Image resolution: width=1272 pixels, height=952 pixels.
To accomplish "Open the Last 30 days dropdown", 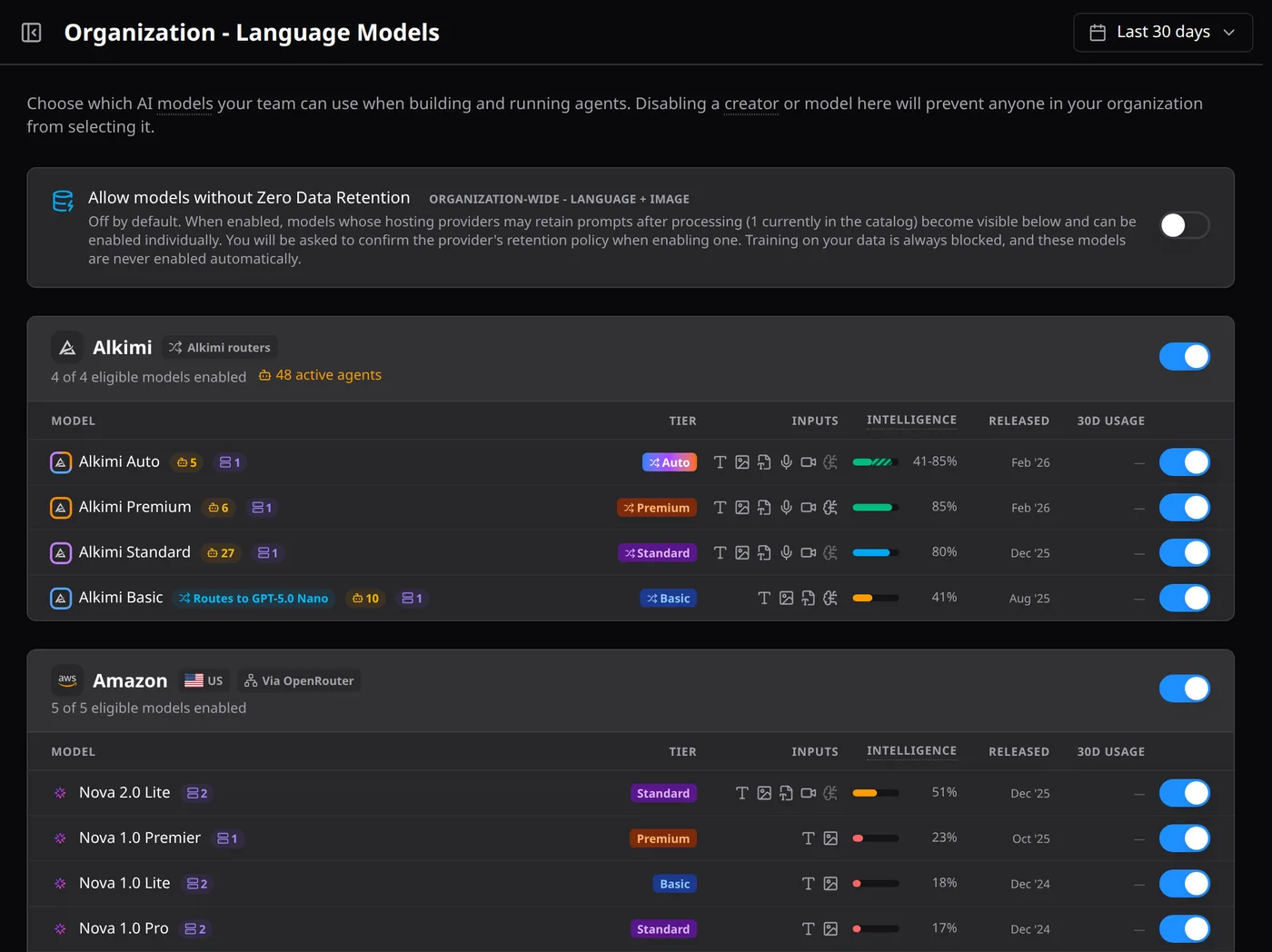I will (x=1163, y=33).
